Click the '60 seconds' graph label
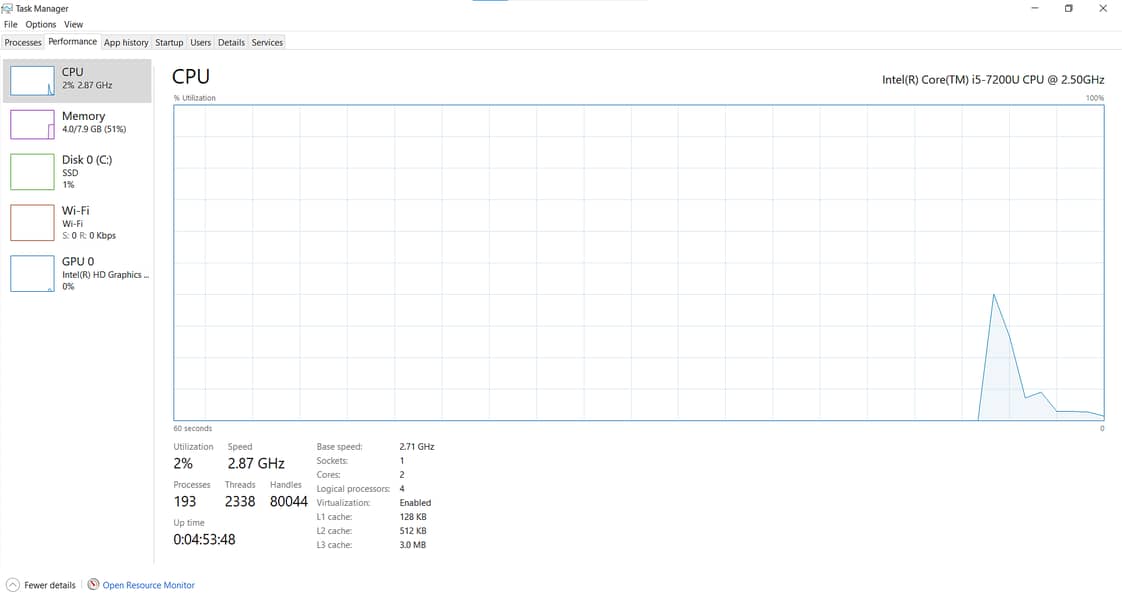This screenshot has width=1122, height=600. 192,428
